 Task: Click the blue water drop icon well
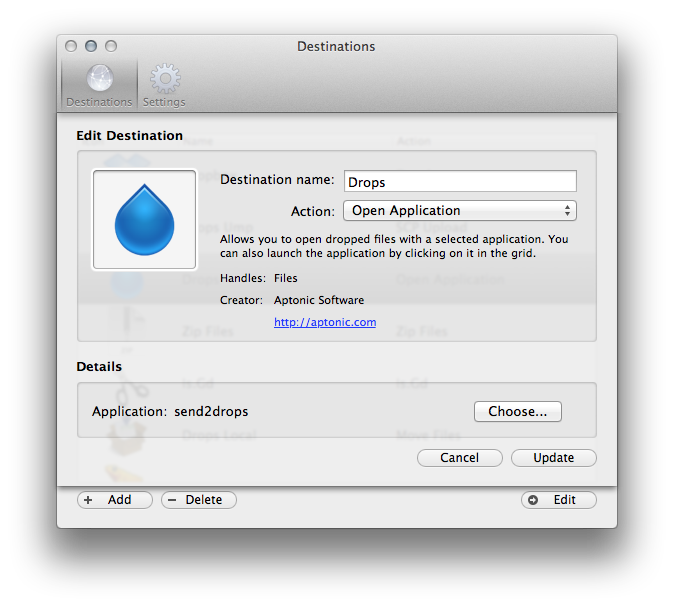(144, 219)
